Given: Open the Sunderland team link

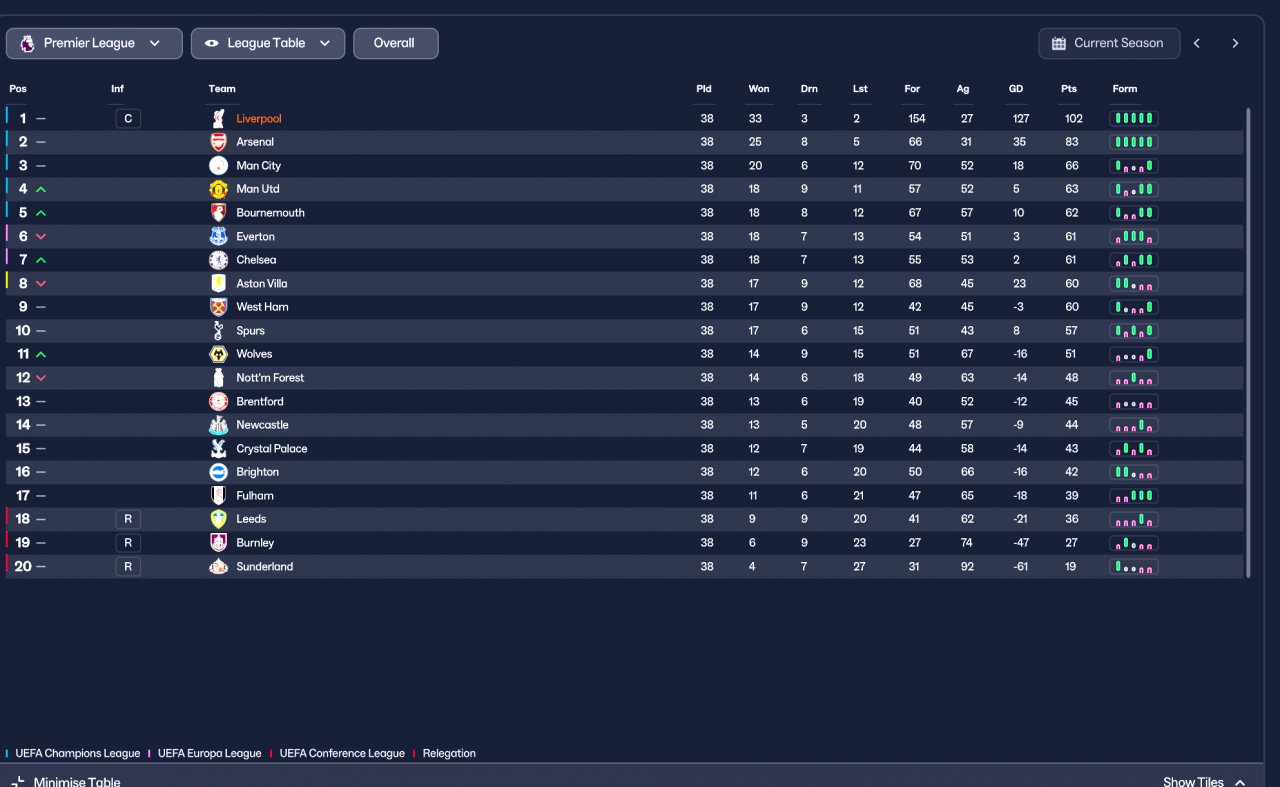Looking at the screenshot, I should pos(265,567).
